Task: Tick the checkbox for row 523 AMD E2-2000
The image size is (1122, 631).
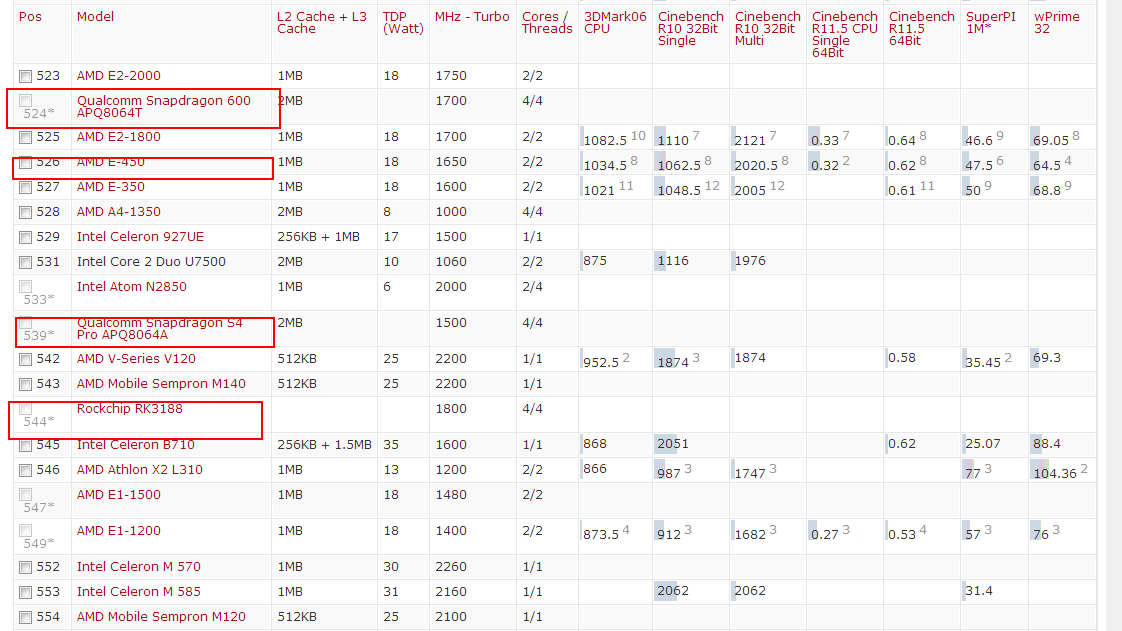Action: coord(26,76)
